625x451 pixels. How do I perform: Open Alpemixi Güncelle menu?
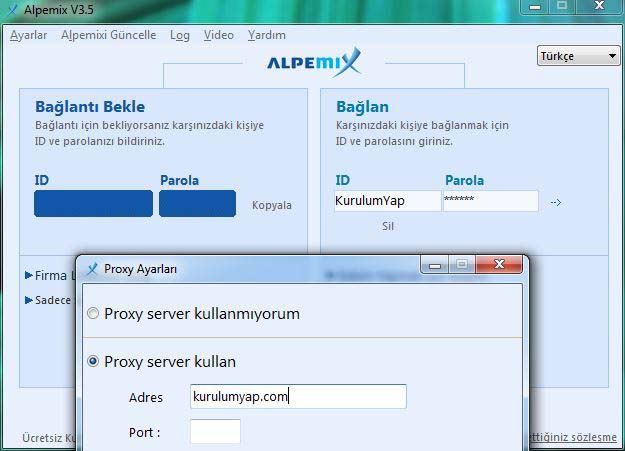click(x=108, y=35)
